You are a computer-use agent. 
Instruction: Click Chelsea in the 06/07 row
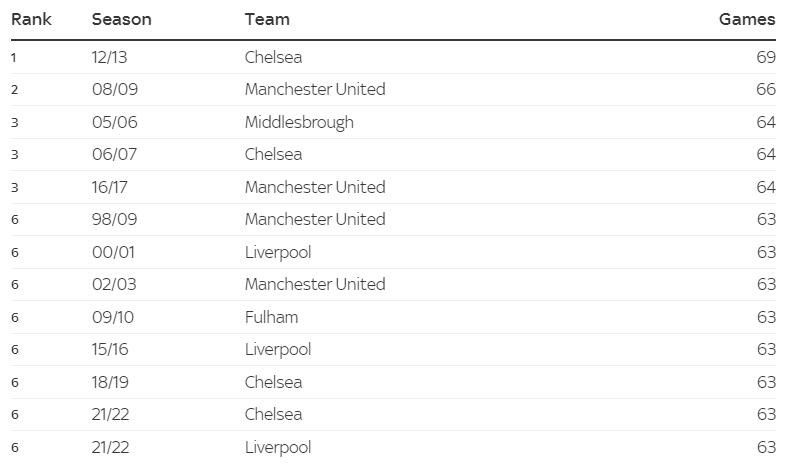click(273, 154)
